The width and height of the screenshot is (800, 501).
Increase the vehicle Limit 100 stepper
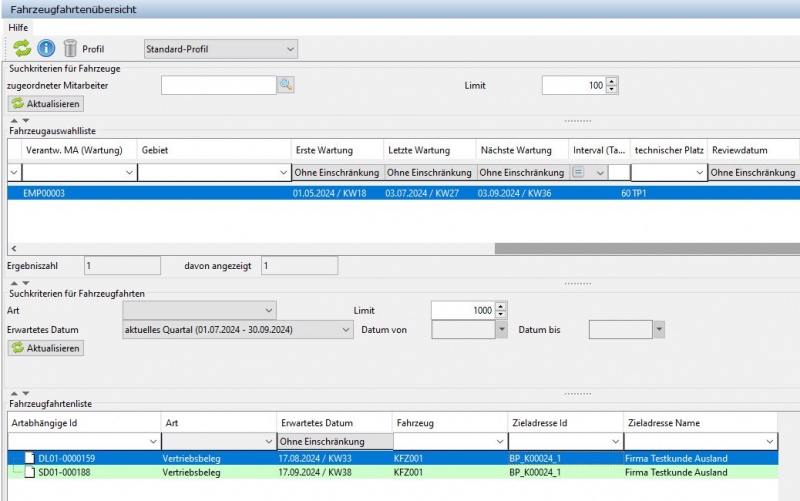(612, 81)
